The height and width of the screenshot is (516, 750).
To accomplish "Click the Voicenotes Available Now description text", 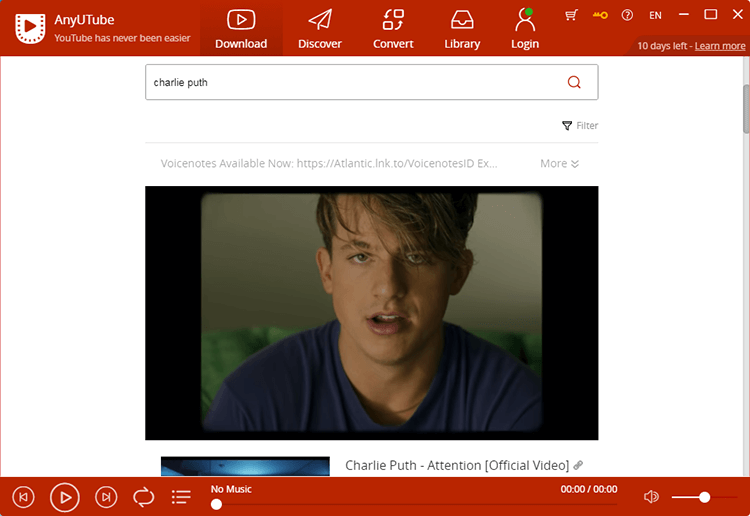I will coord(329,164).
